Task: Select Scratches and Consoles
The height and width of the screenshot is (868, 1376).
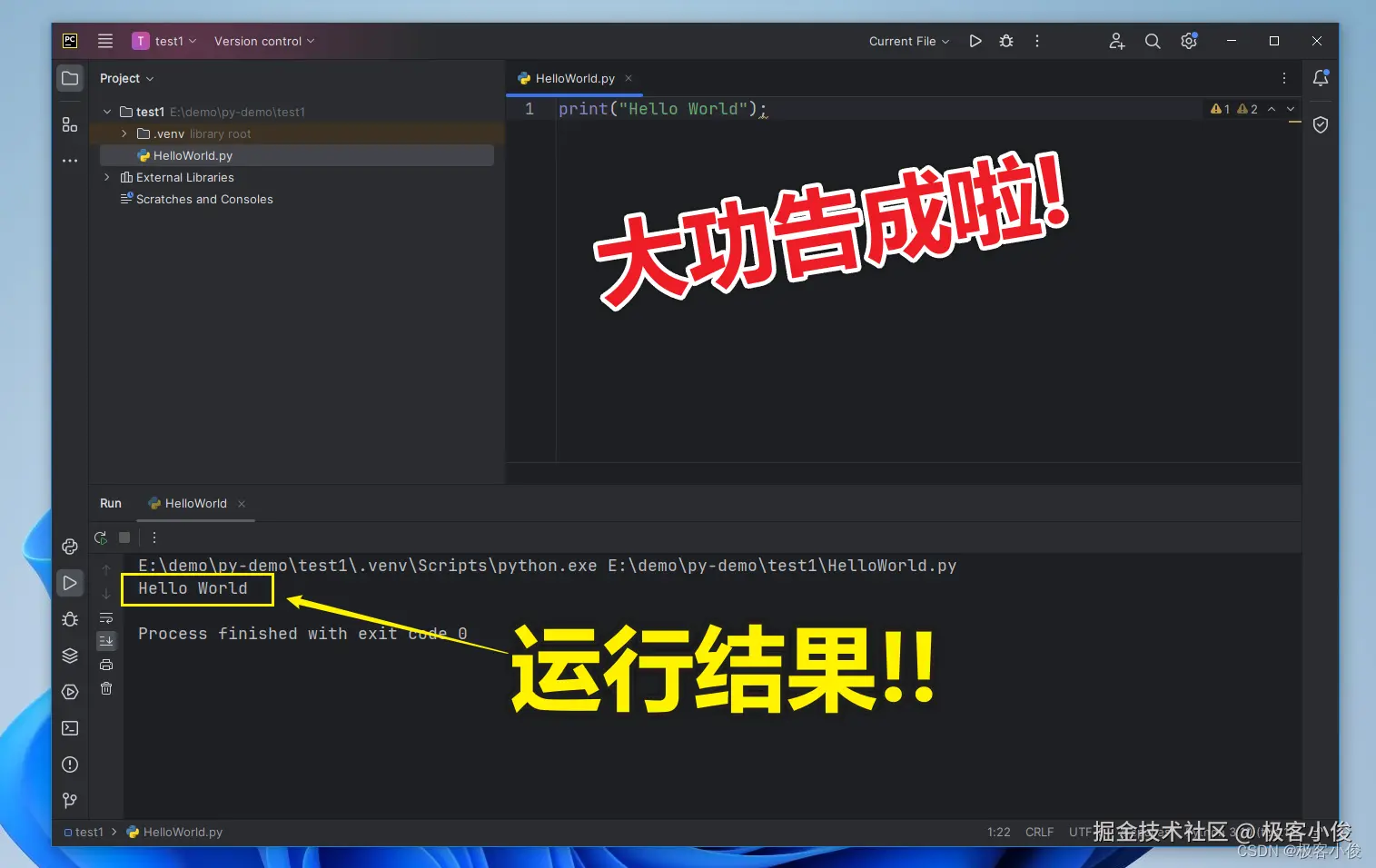Action: (196, 199)
